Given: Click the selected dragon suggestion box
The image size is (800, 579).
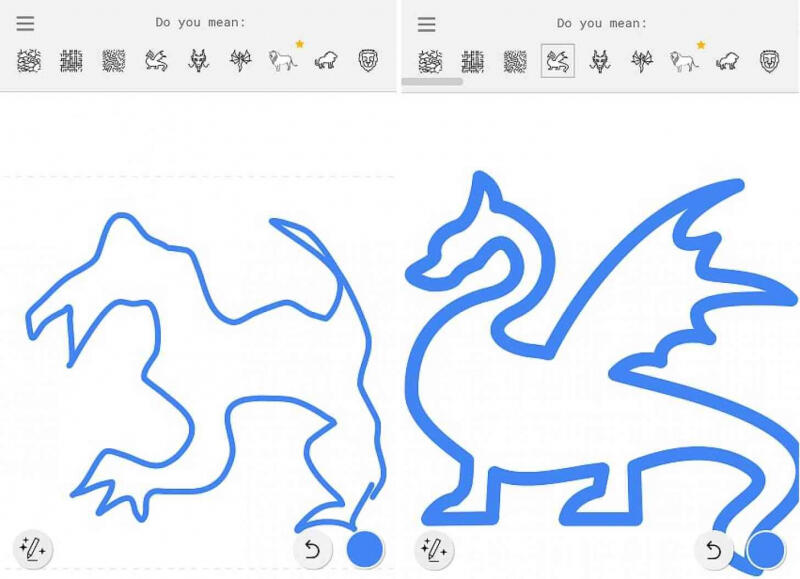Looking at the screenshot, I should (557, 58).
